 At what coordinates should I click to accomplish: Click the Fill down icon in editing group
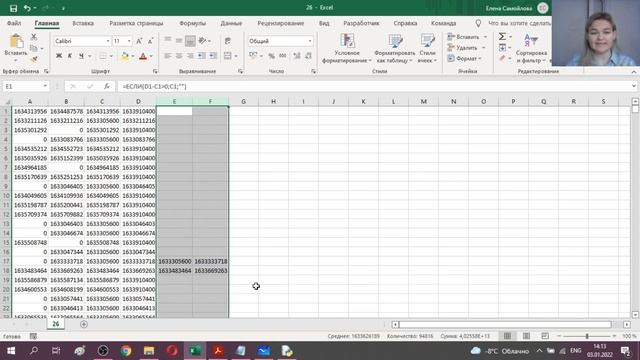(502, 48)
